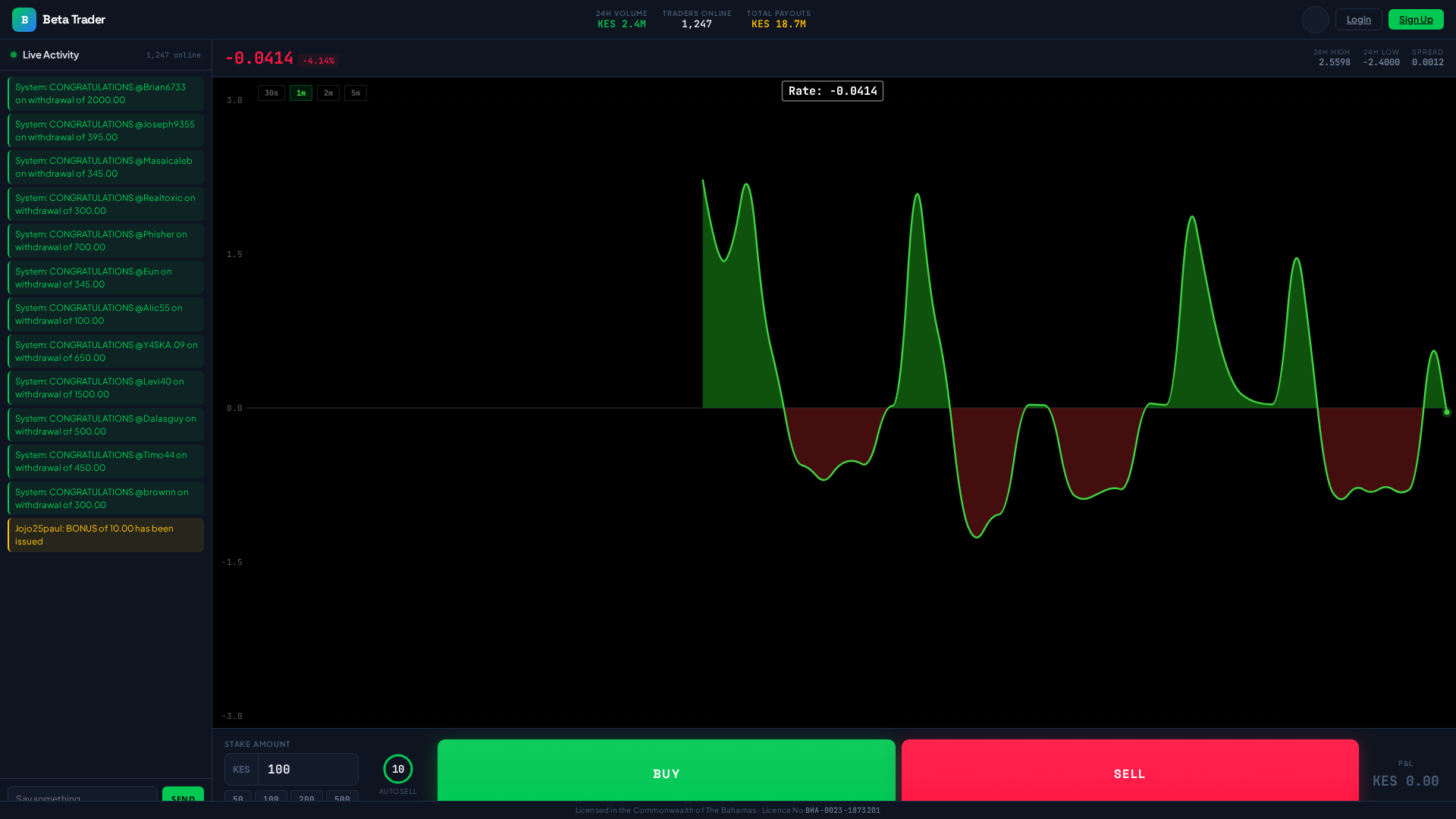This screenshot has height=819, width=1456.
Task: Open @Eun withdrawal of 345.00 message
Action: coord(105,278)
